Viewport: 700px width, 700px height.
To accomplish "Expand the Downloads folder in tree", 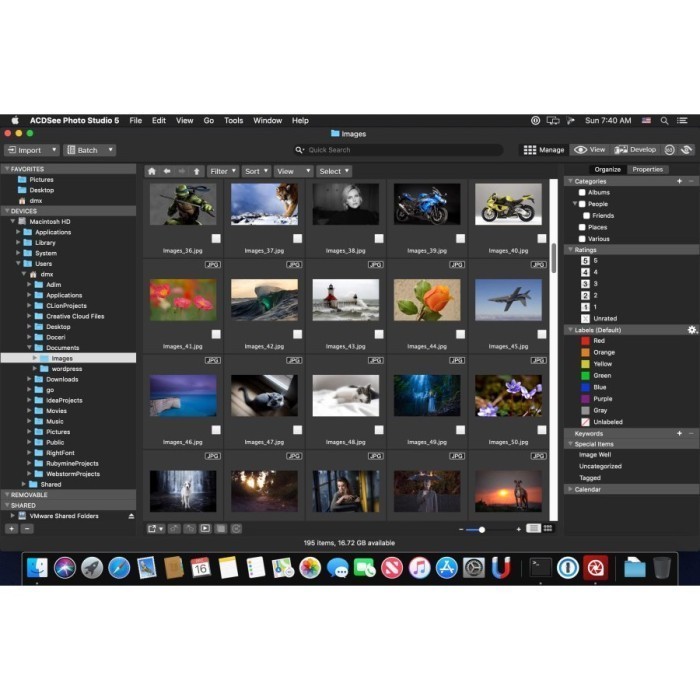I will [x=29, y=379].
